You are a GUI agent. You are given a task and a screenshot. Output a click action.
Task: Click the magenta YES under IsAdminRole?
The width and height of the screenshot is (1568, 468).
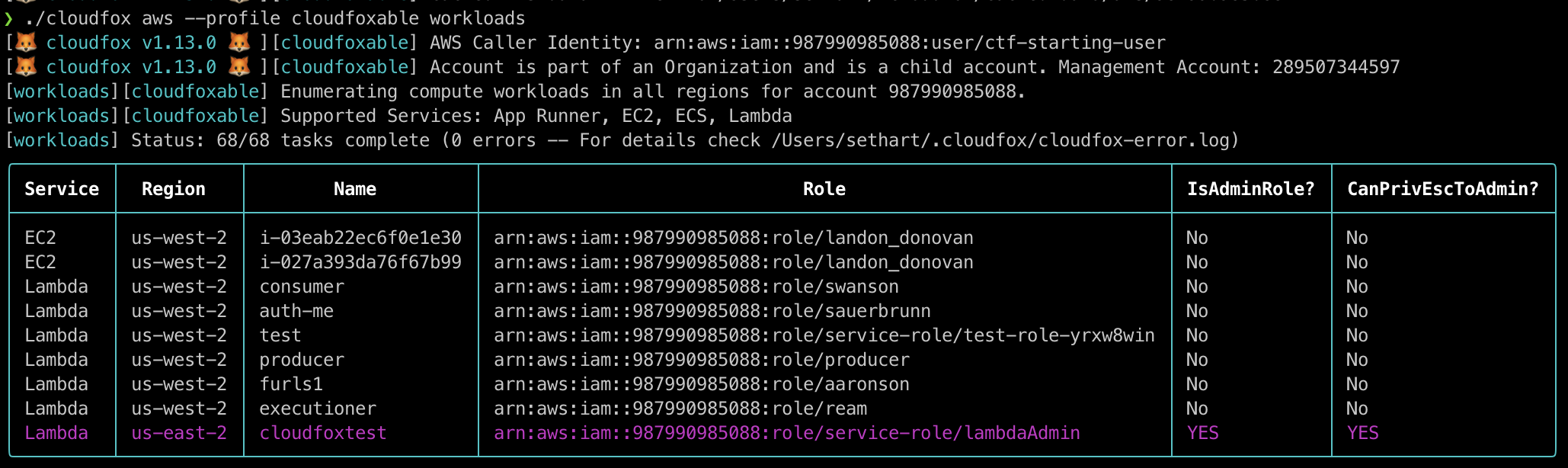1203,433
